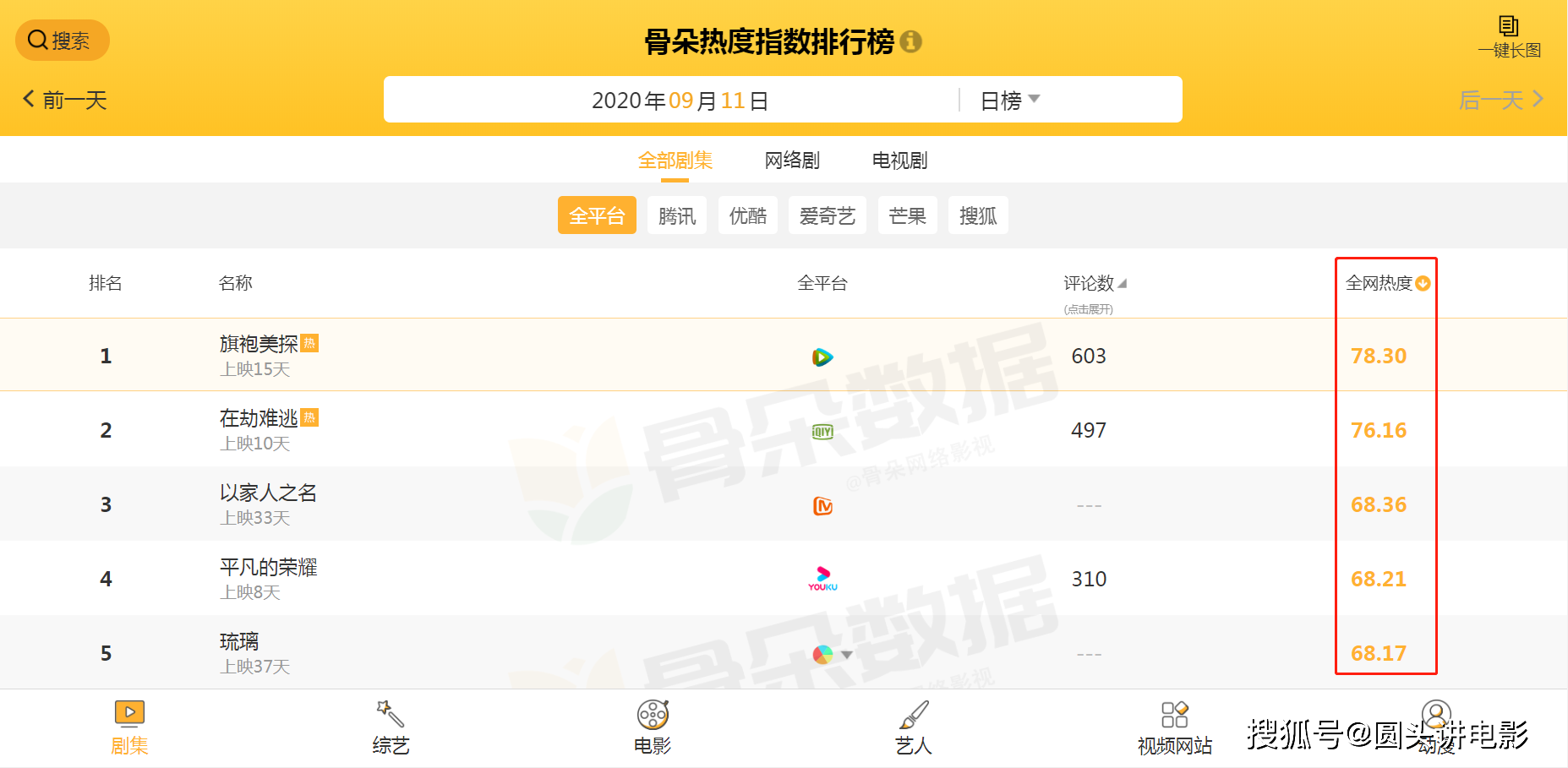The width and height of the screenshot is (1568, 768).
Task: Click the Youku logo next to 平凡的荣耀
Action: coord(822,579)
